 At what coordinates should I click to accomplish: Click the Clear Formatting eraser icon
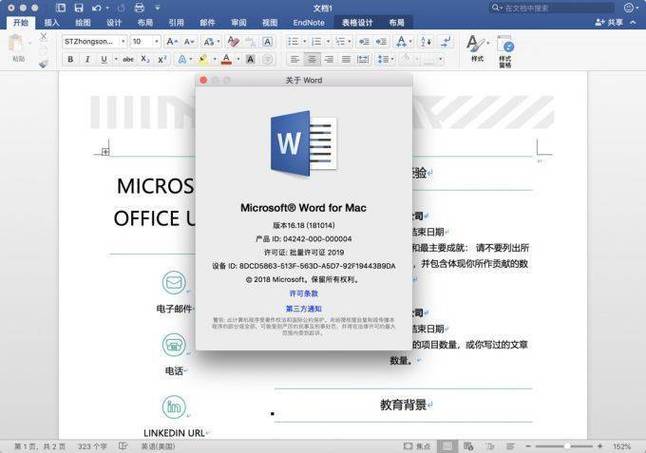(x=233, y=41)
